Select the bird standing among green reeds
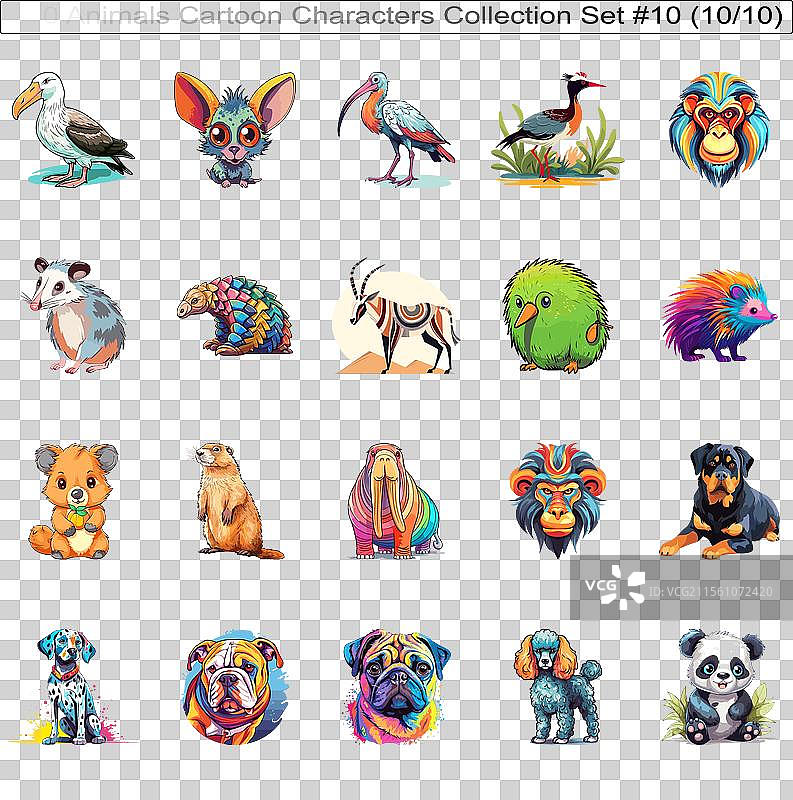The height and width of the screenshot is (800, 793). click(552, 130)
